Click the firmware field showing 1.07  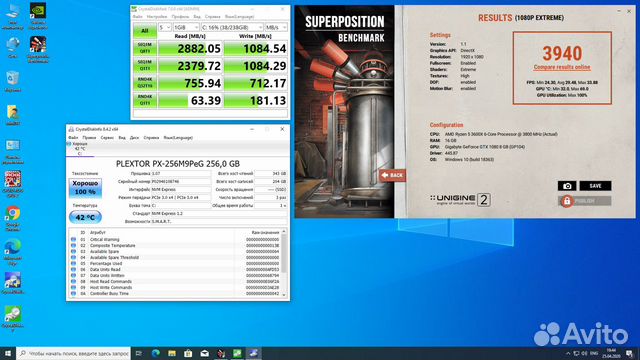(x=181, y=173)
